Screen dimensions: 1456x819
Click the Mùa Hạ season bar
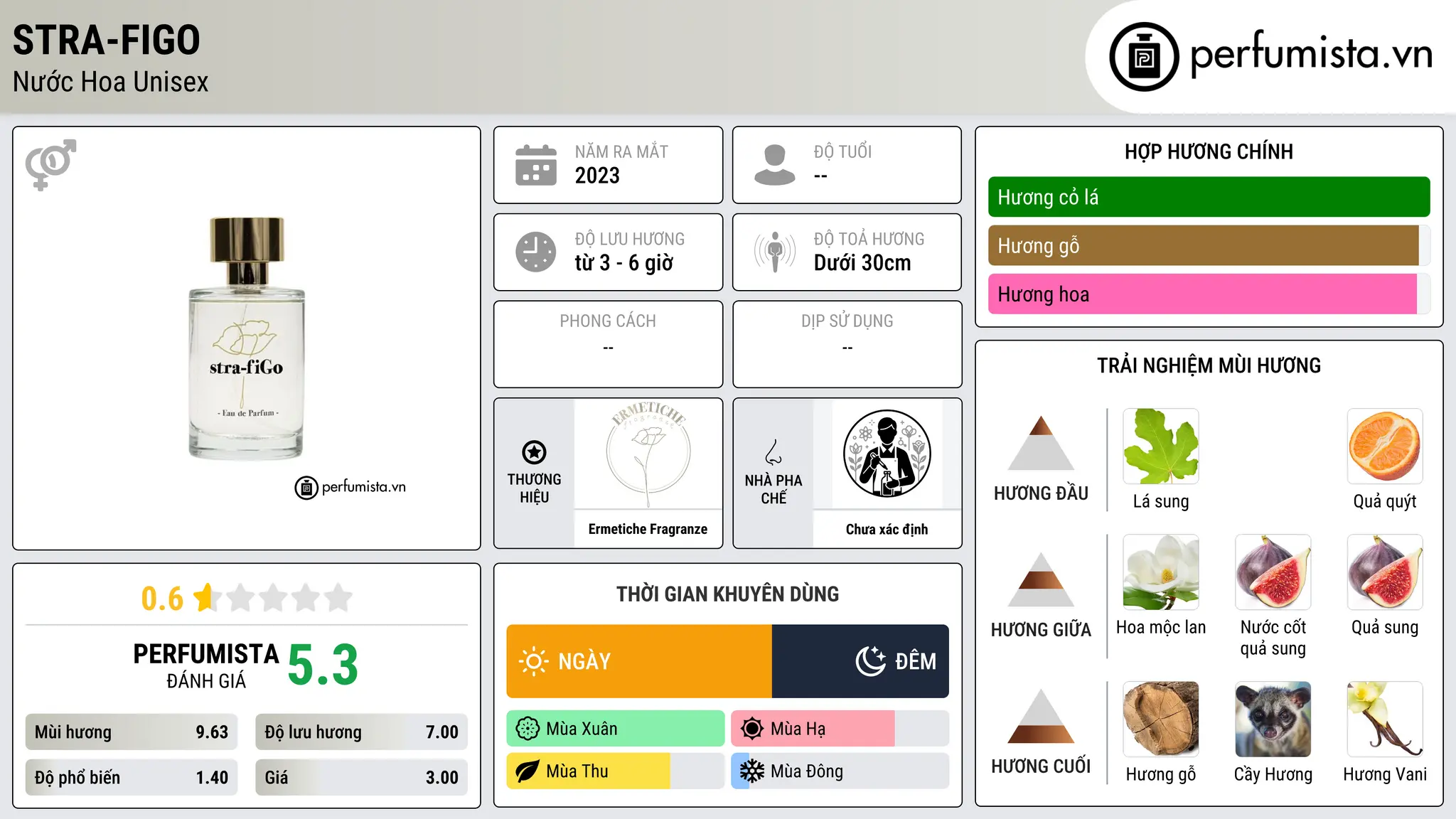(x=840, y=729)
